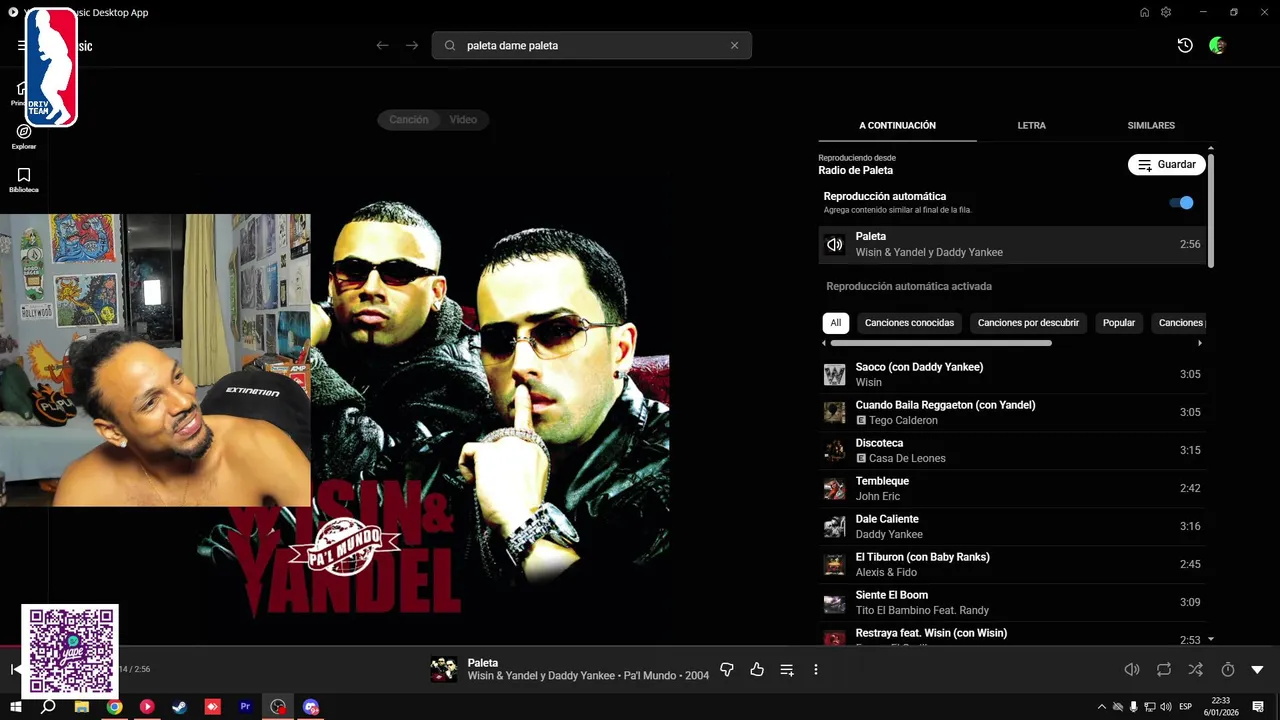
Task: Switch to SIMILARES tab
Action: click(x=1151, y=125)
